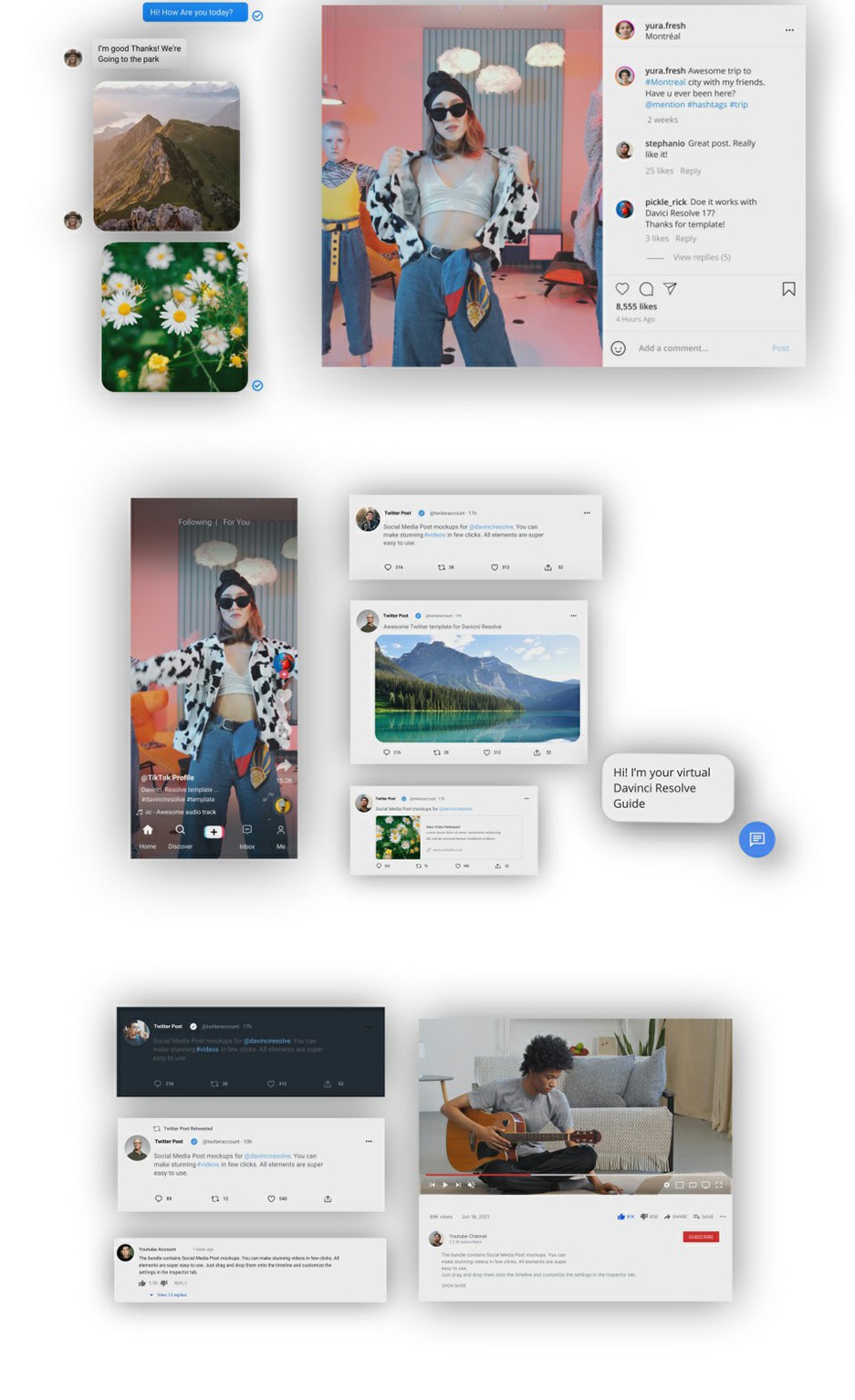Image resolution: width=855 pixels, height=1400 pixels.
Task: Click the TikTok create plus button
Action: [x=214, y=832]
